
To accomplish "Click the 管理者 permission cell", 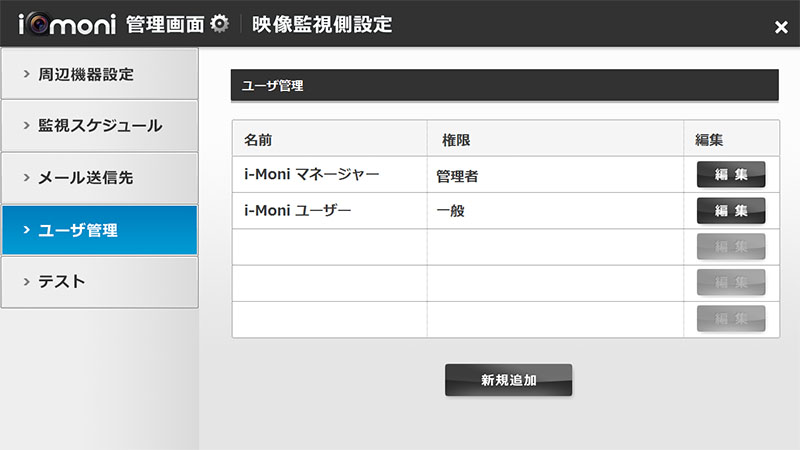I will click(457, 176).
